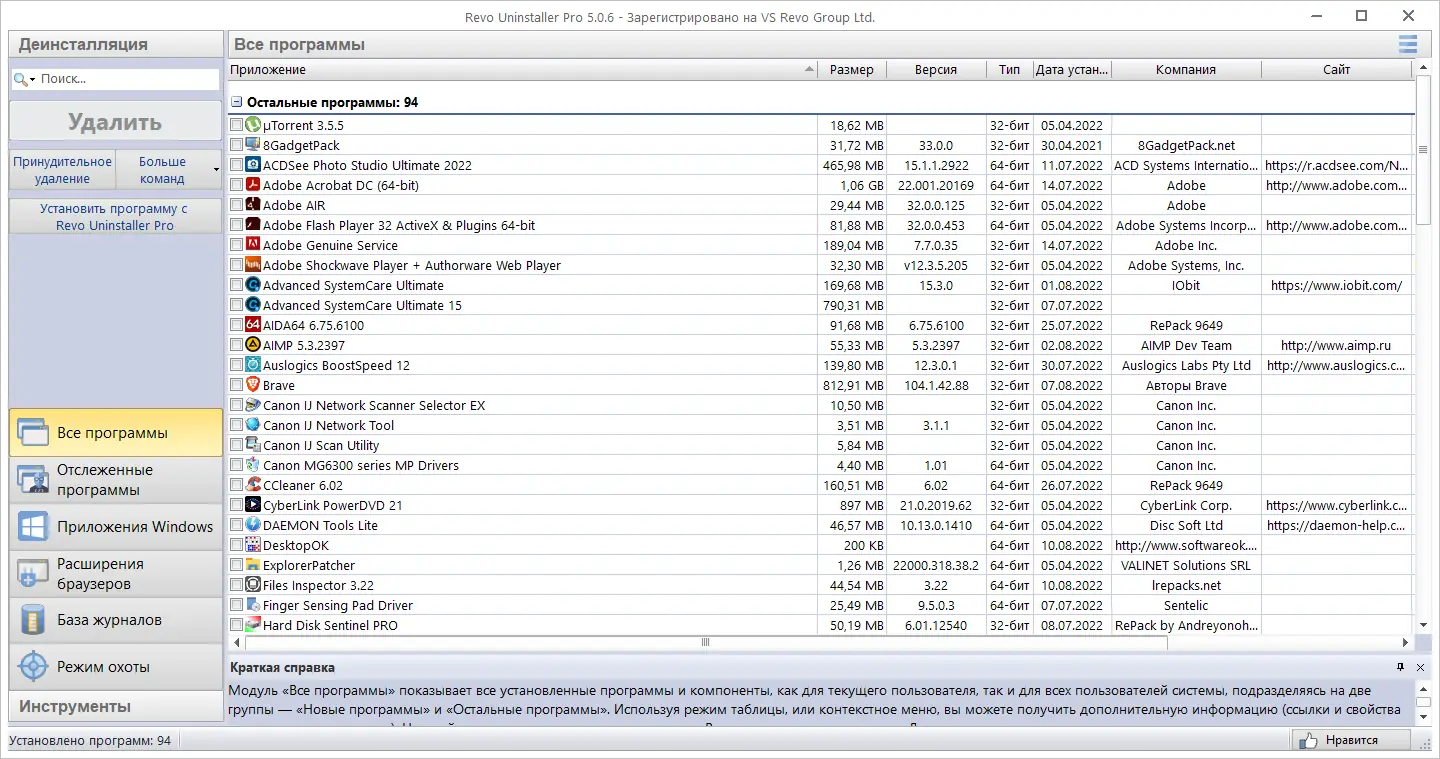Check the 8GadgetPack checkbox
1440x759 pixels.
[x=236, y=145]
